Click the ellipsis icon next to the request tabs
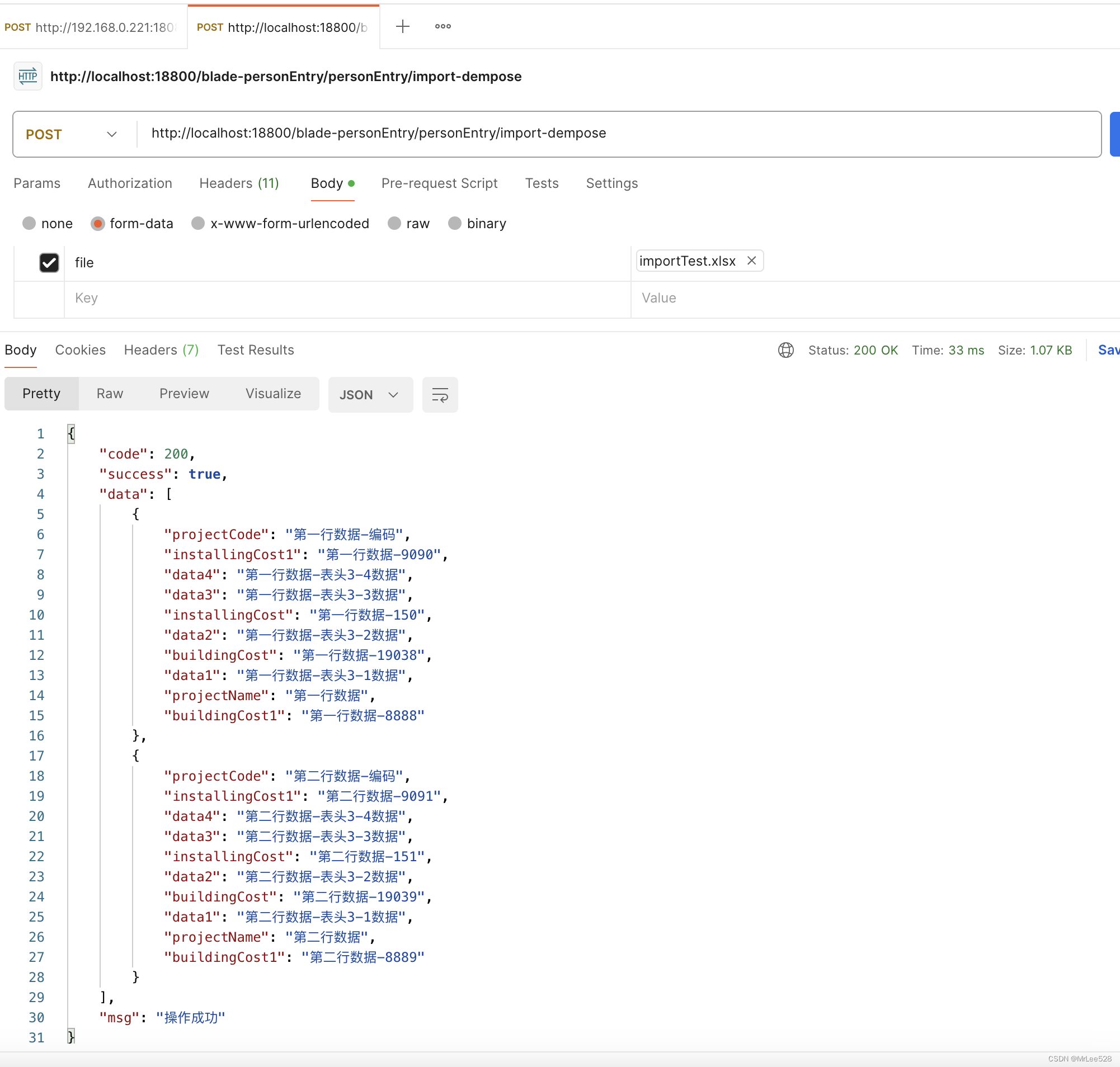1120x1067 pixels. [x=442, y=26]
